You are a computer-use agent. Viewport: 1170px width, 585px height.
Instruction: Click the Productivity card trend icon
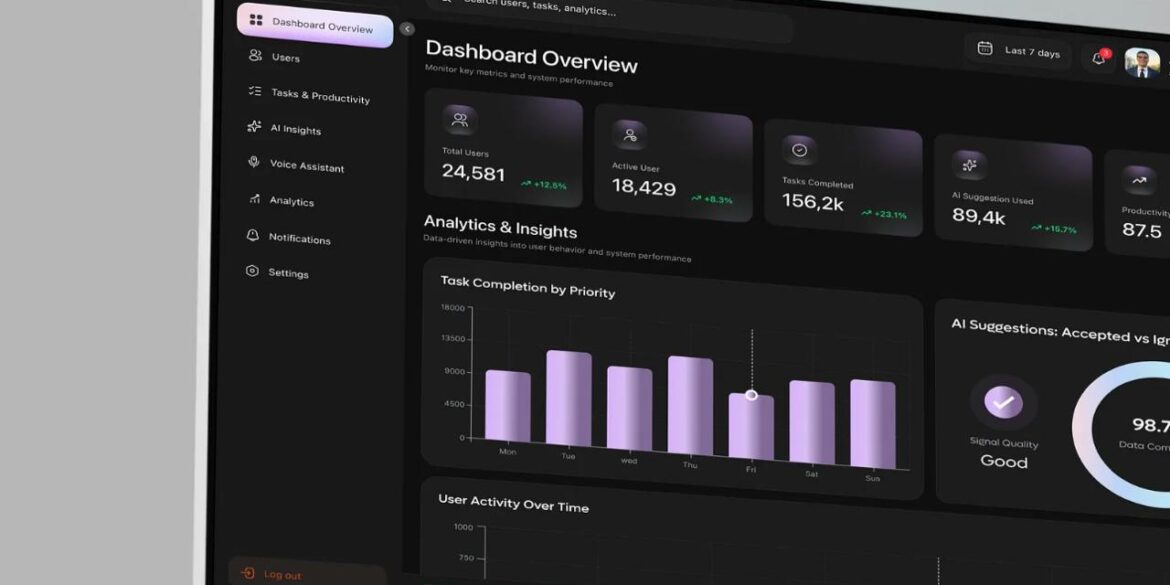point(1138,180)
